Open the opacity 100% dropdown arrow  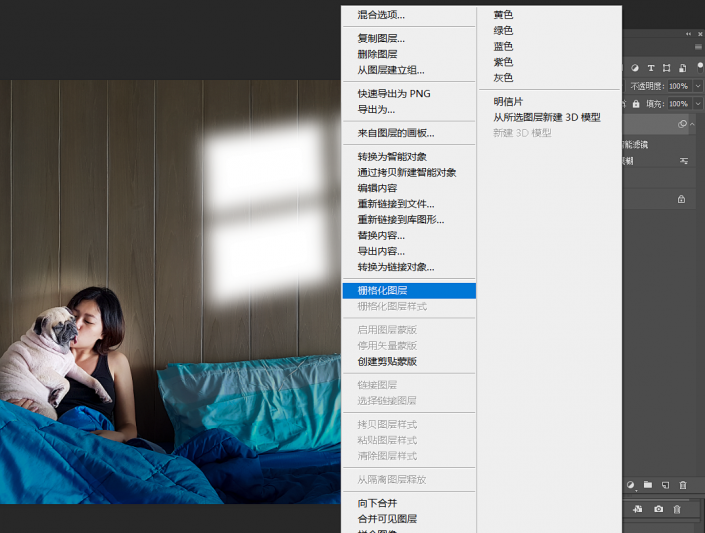[697, 86]
